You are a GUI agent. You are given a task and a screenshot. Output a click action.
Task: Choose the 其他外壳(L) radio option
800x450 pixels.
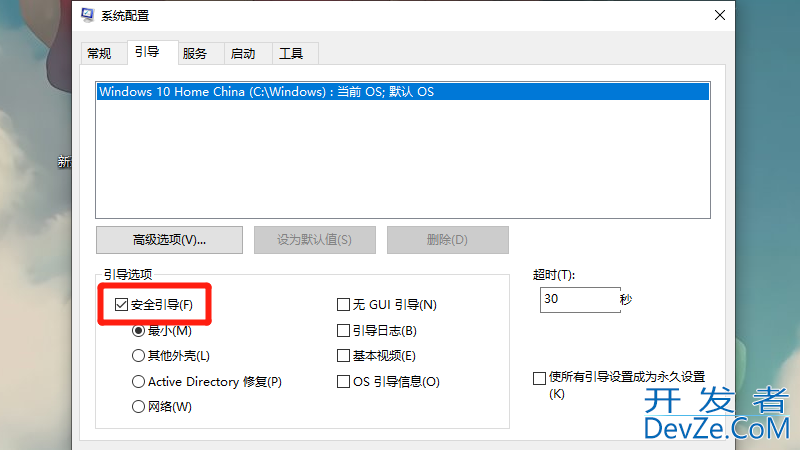point(138,356)
